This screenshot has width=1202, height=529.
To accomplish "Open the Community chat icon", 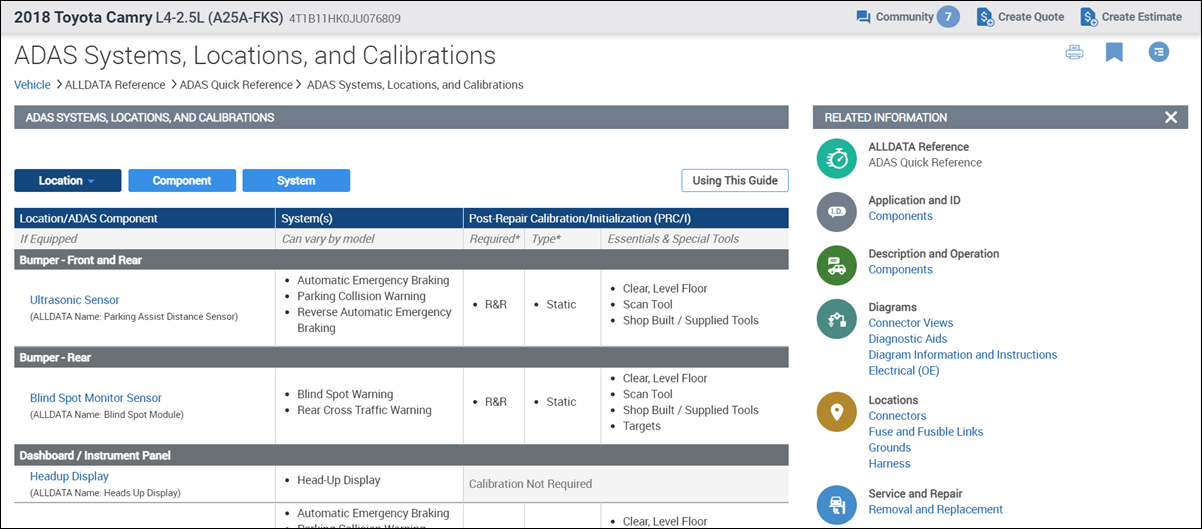I will (863, 17).
